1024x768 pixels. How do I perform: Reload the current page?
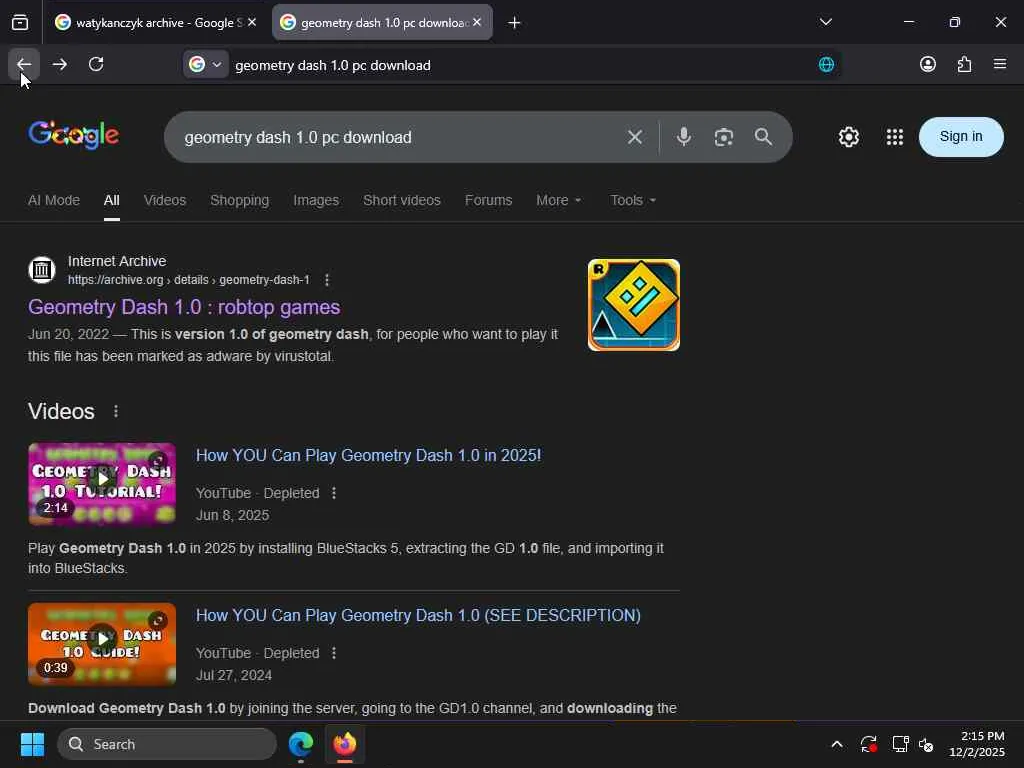pyautogui.click(x=96, y=65)
